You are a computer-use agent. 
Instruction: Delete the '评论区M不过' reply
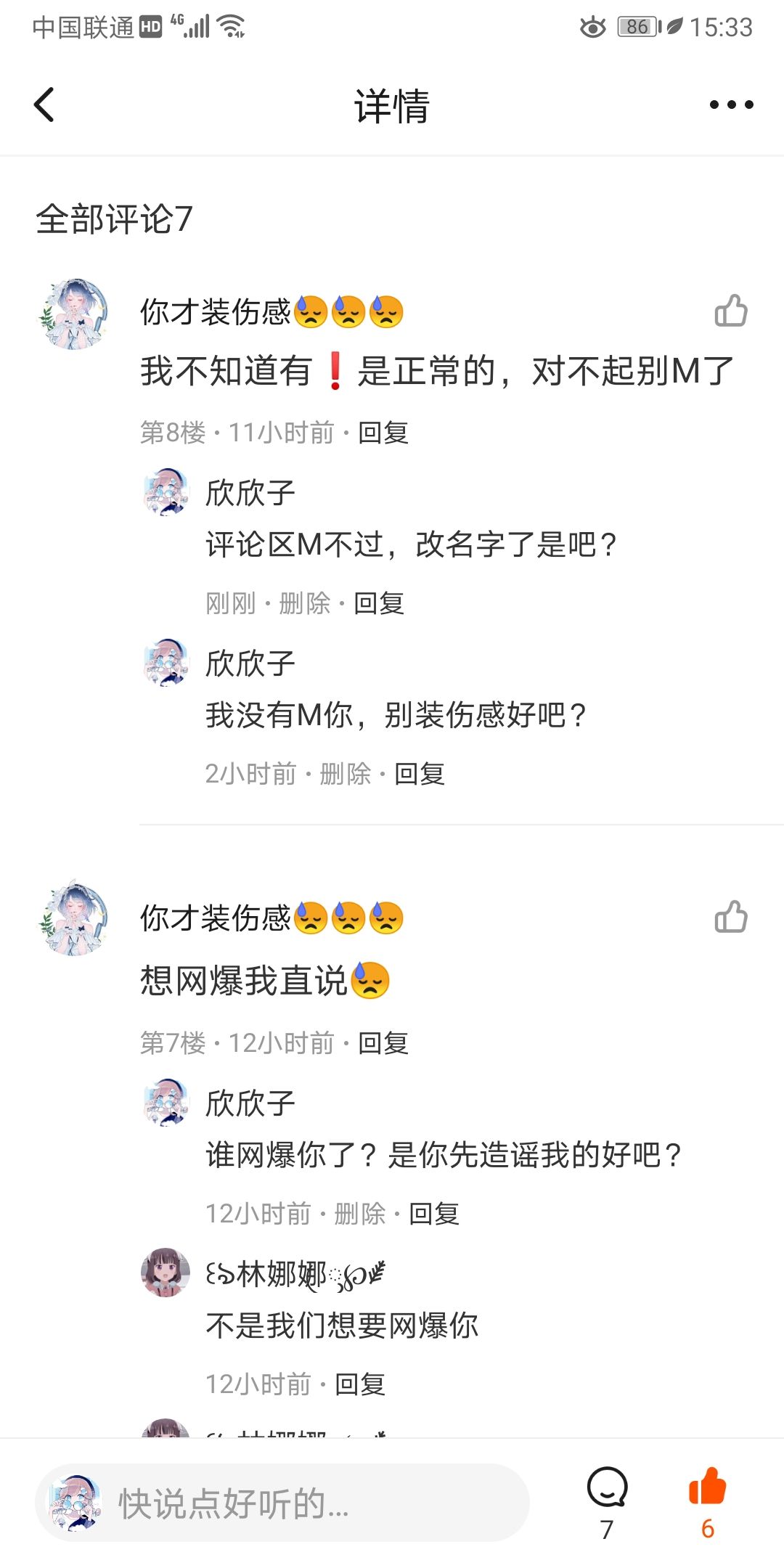[x=304, y=603]
